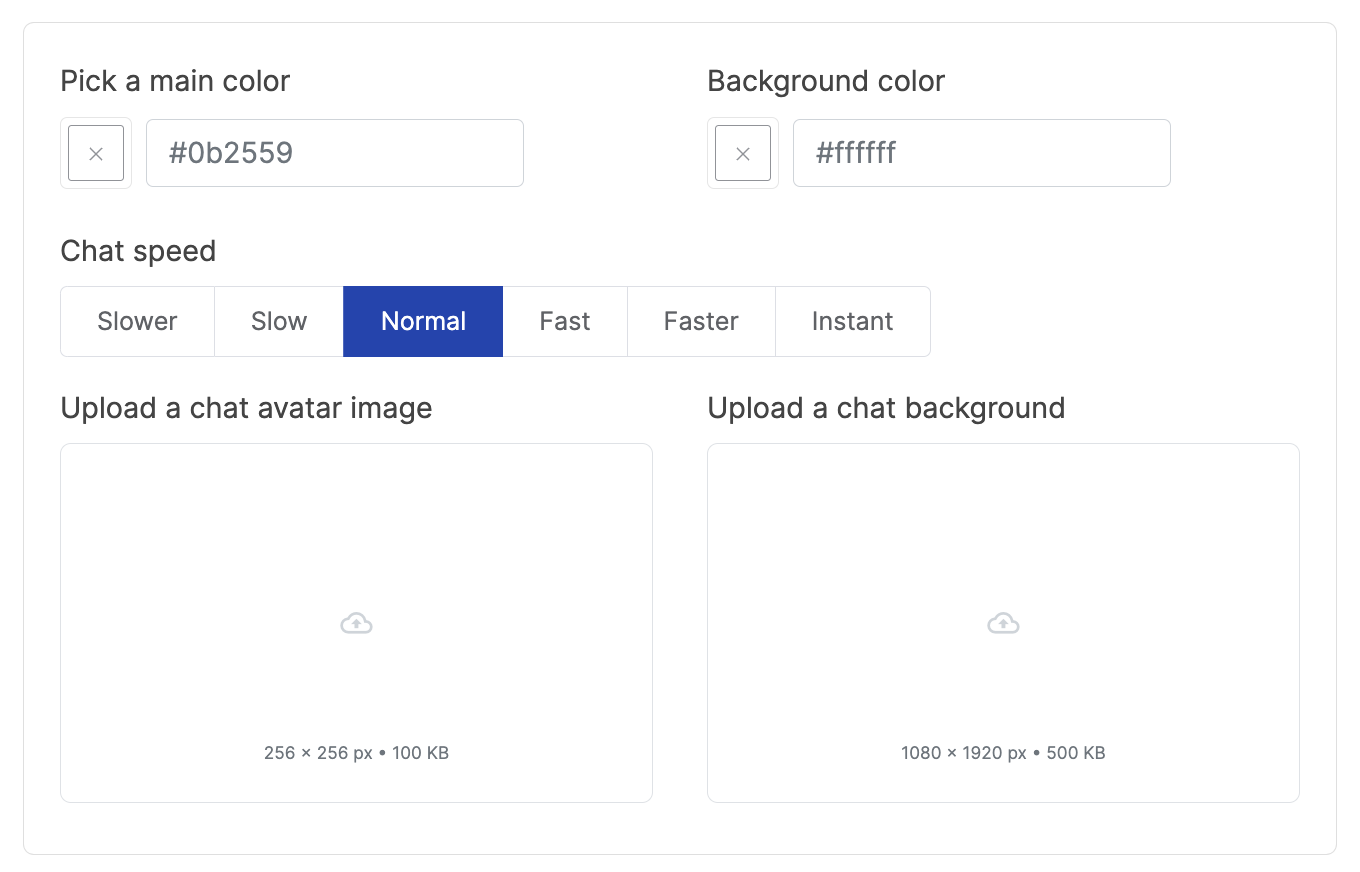The width and height of the screenshot is (1360, 872).
Task: Click the "Upload a chat background" label
Action: tap(886, 408)
